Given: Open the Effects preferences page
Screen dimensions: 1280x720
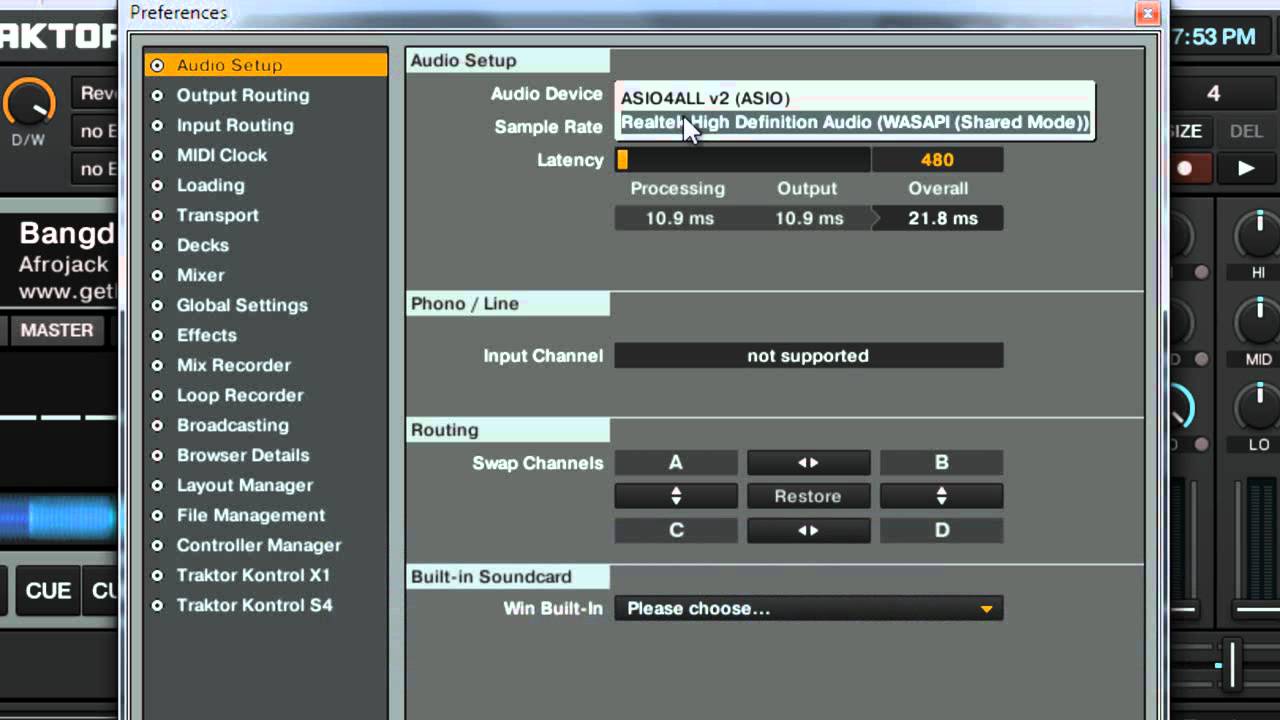Looking at the screenshot, I should point(206,335).
